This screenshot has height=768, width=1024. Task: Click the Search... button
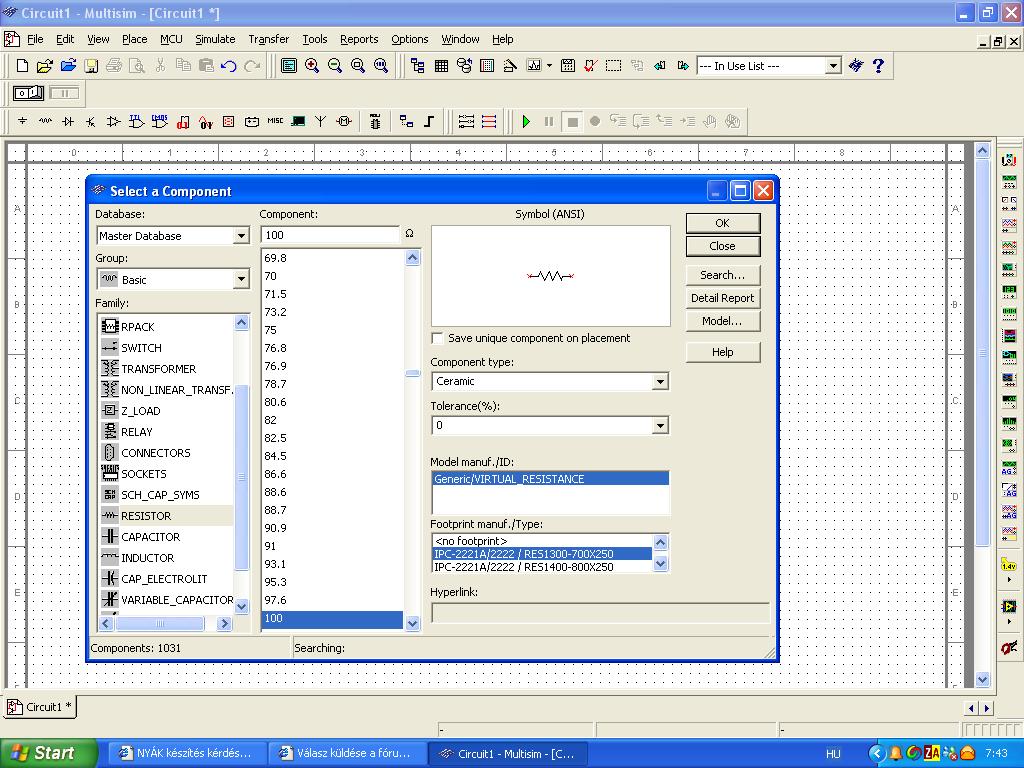coord(723,275)
